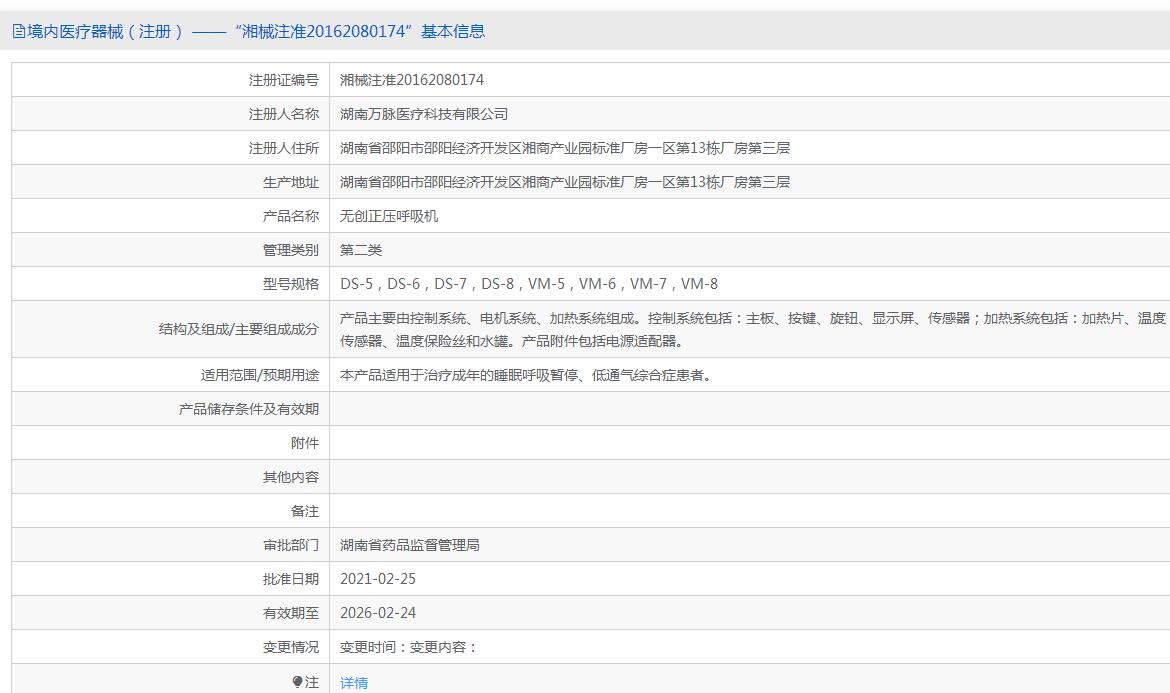Open the 详情 link in the 注 row
This screenshot has height=693, width=1170.
354,683
